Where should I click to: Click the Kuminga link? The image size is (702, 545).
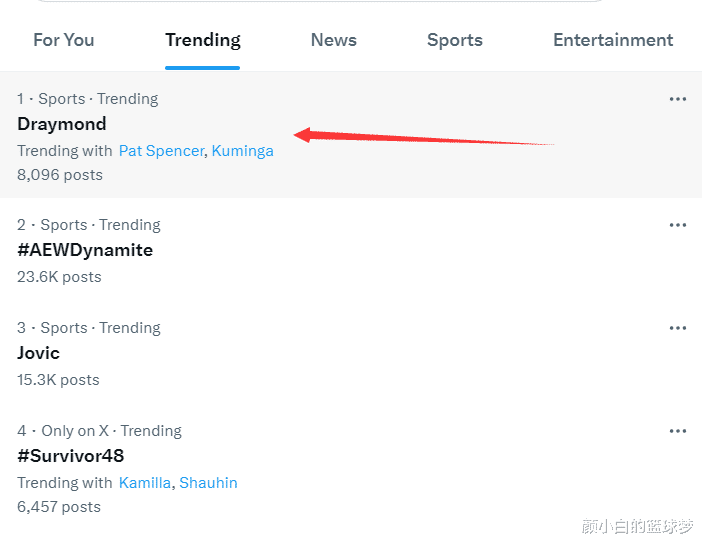coord(243,151)
